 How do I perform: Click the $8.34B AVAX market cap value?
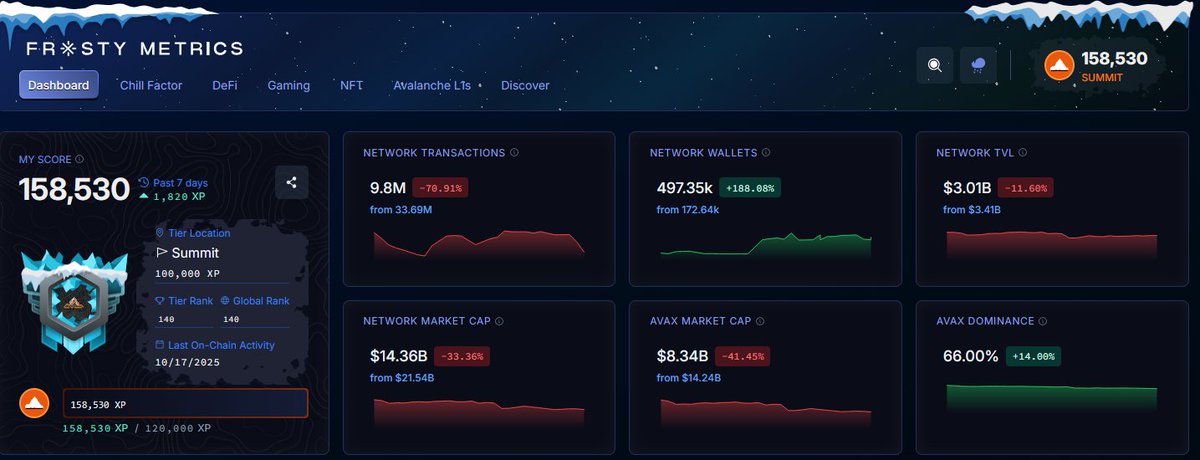682,355
